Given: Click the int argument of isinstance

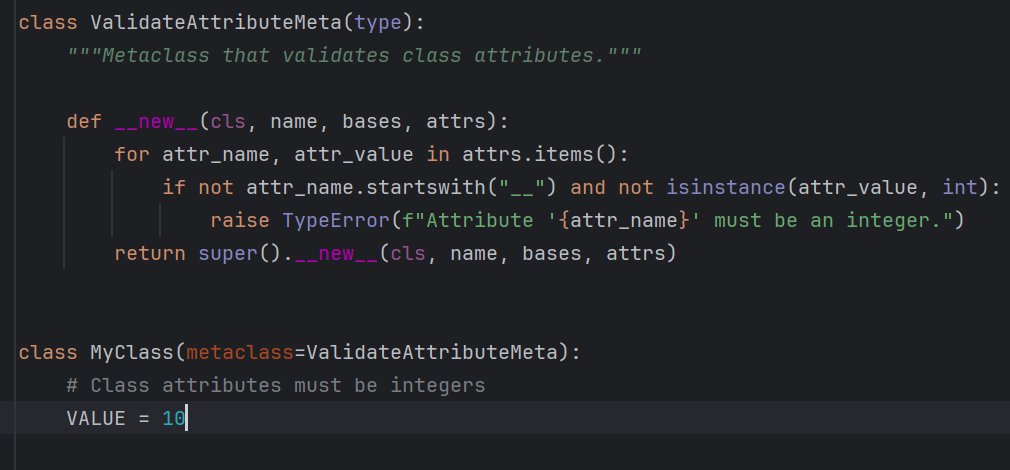Looking at the screenshot, I should (960, 187).
